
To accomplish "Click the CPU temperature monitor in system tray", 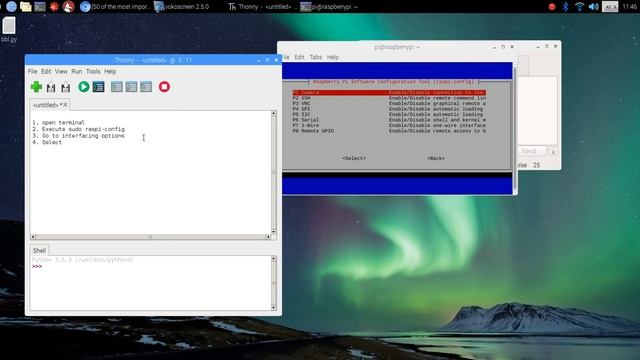I will tap(610, 7).
